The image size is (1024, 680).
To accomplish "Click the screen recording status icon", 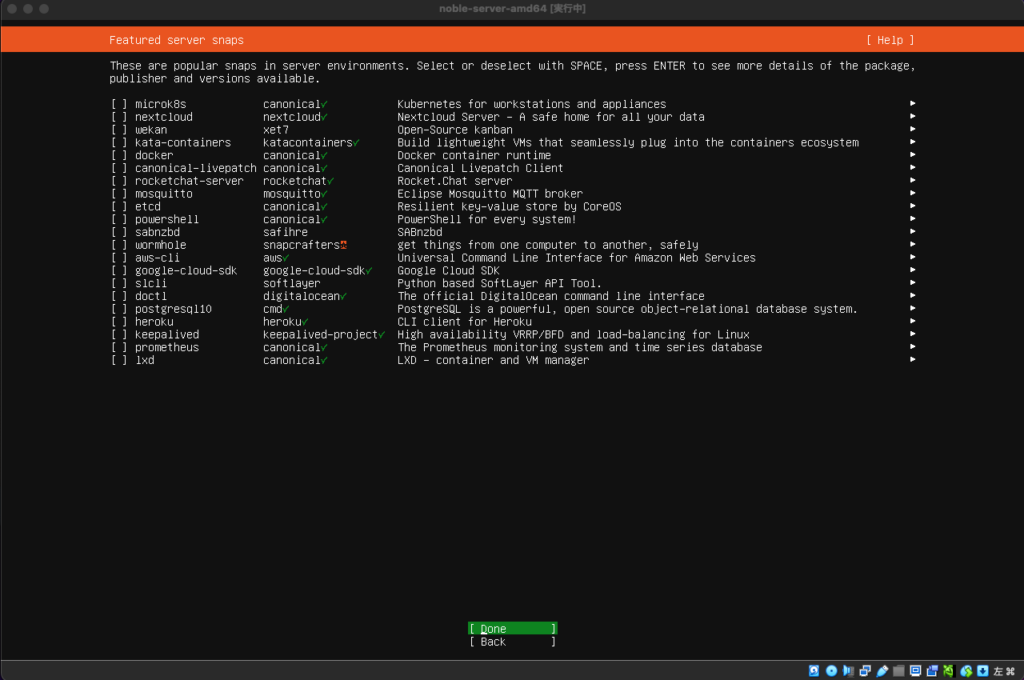I will click(932, 671).
